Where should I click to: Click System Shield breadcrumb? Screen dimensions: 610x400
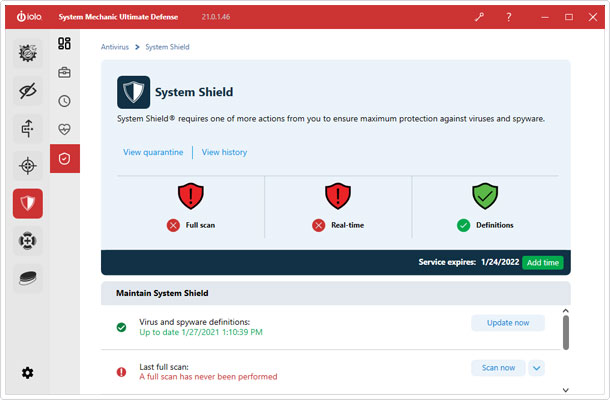point(167,47)
